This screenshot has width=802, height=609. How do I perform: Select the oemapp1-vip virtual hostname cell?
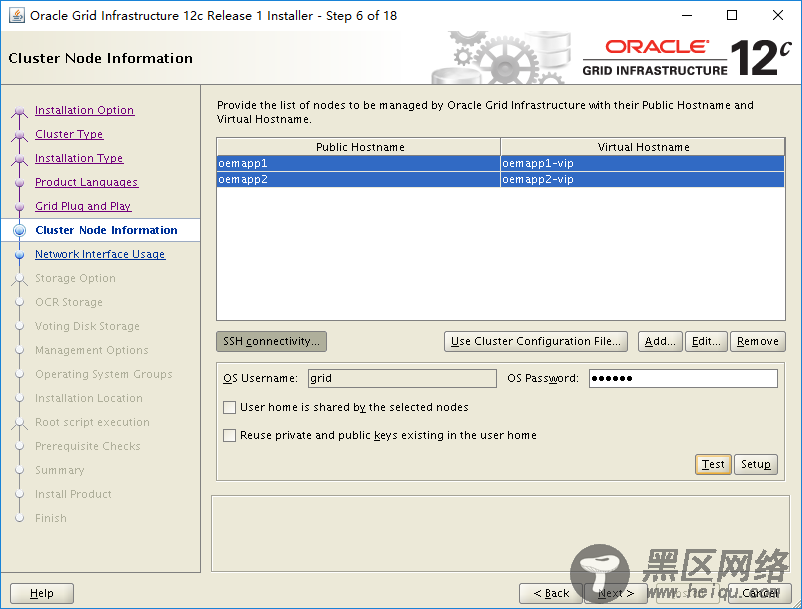click(642, 163)
